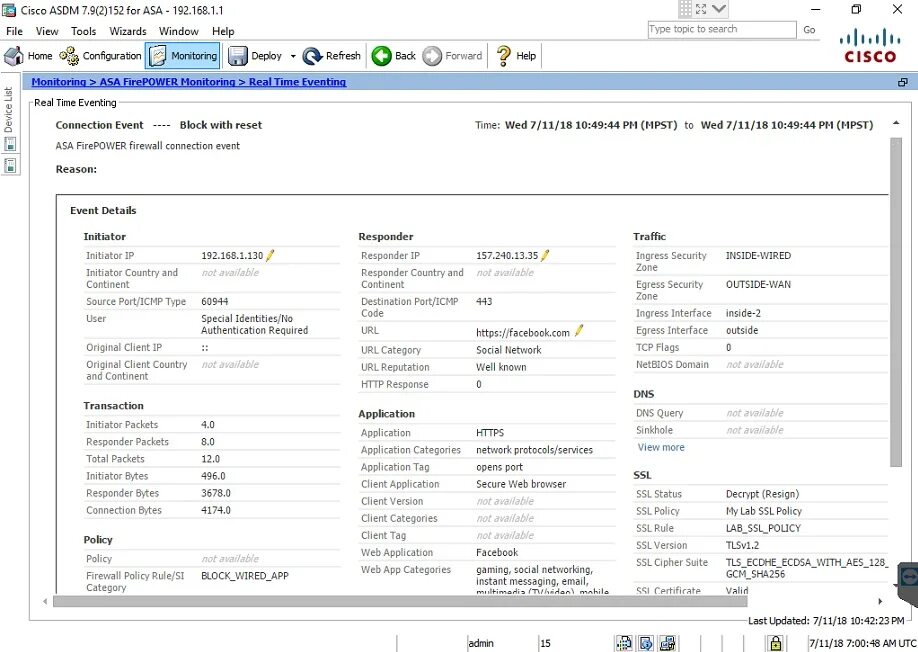Screen dimensions: 918x652
Task: Restore the Real Time Eventing pane
Action: (903, 82)
